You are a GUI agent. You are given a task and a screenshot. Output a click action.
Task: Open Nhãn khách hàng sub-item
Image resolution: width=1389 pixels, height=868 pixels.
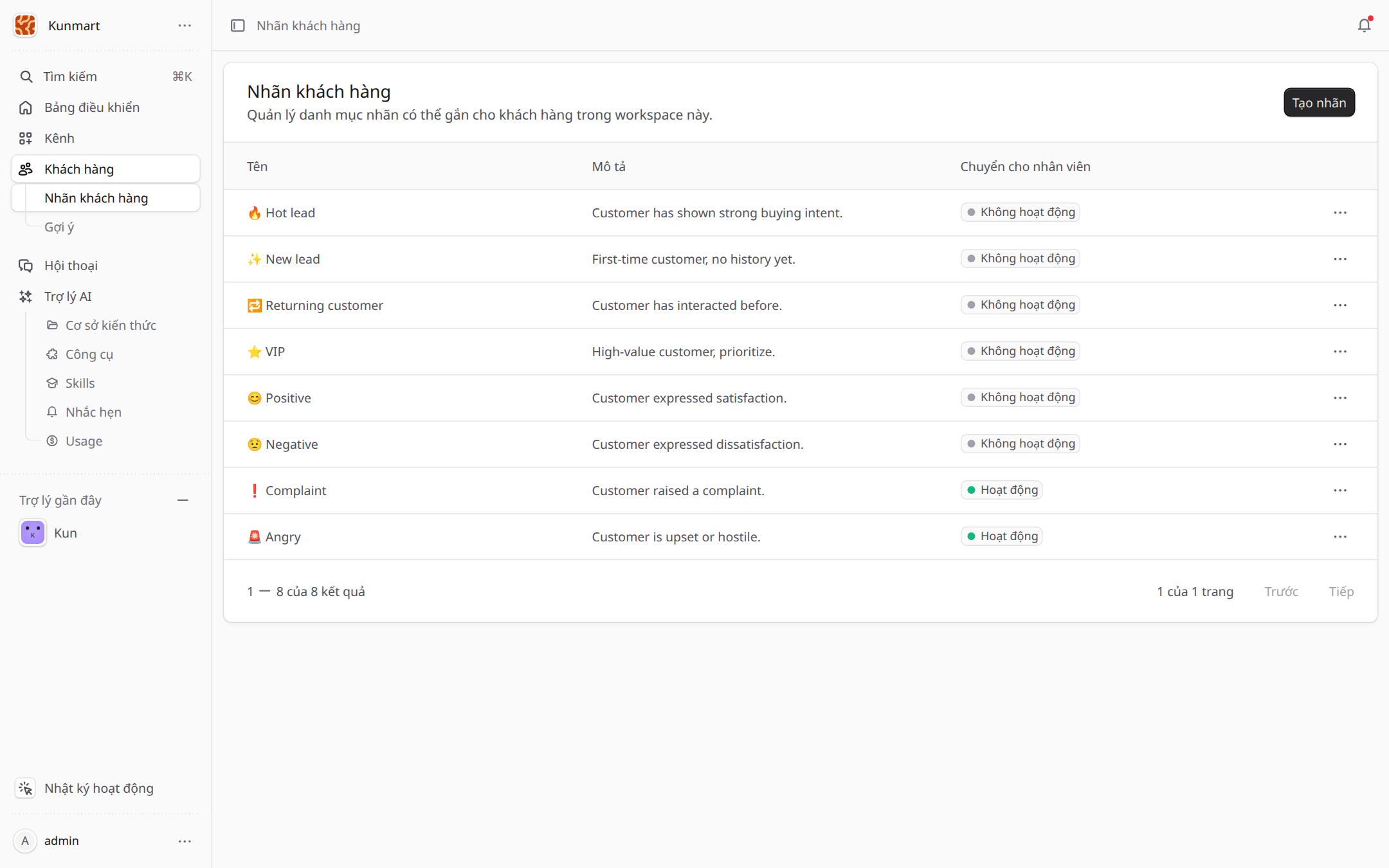(105, 198)
